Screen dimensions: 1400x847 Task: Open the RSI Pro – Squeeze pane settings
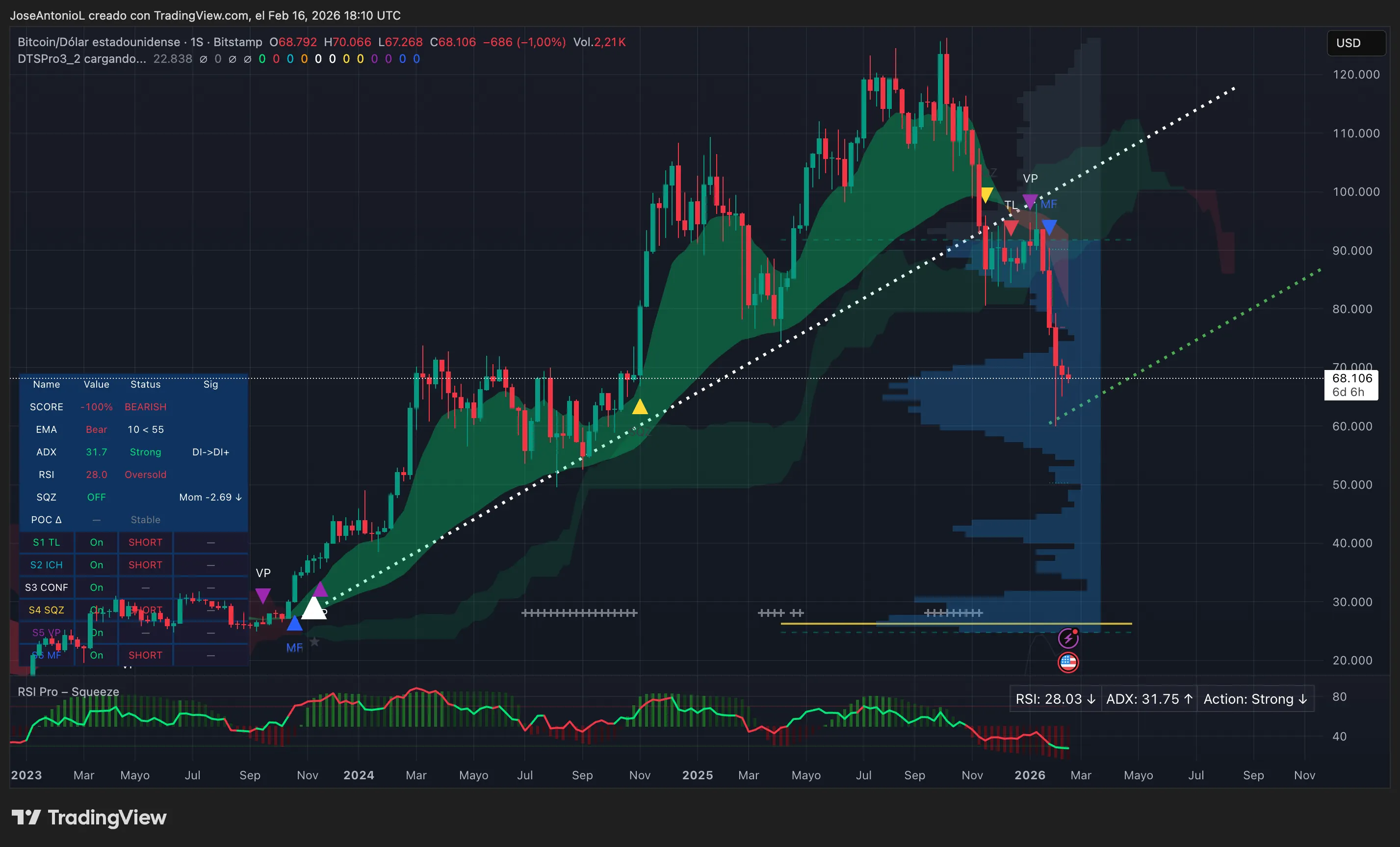coord(68,692)
